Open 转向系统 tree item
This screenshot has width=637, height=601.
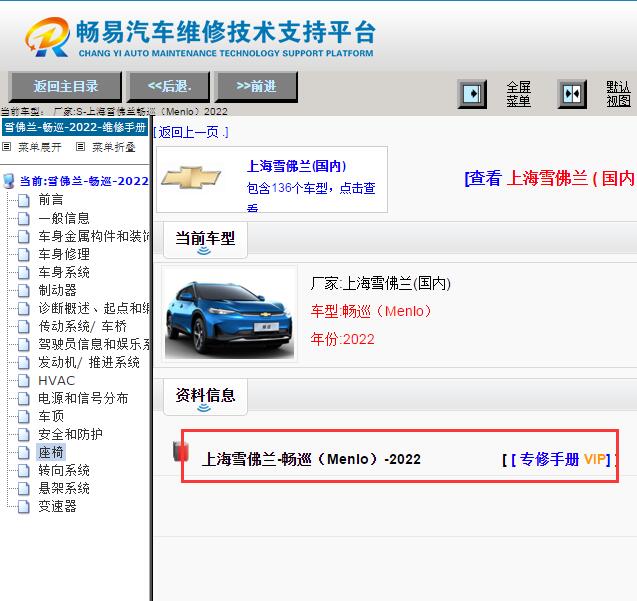click(x=64, y=470)
